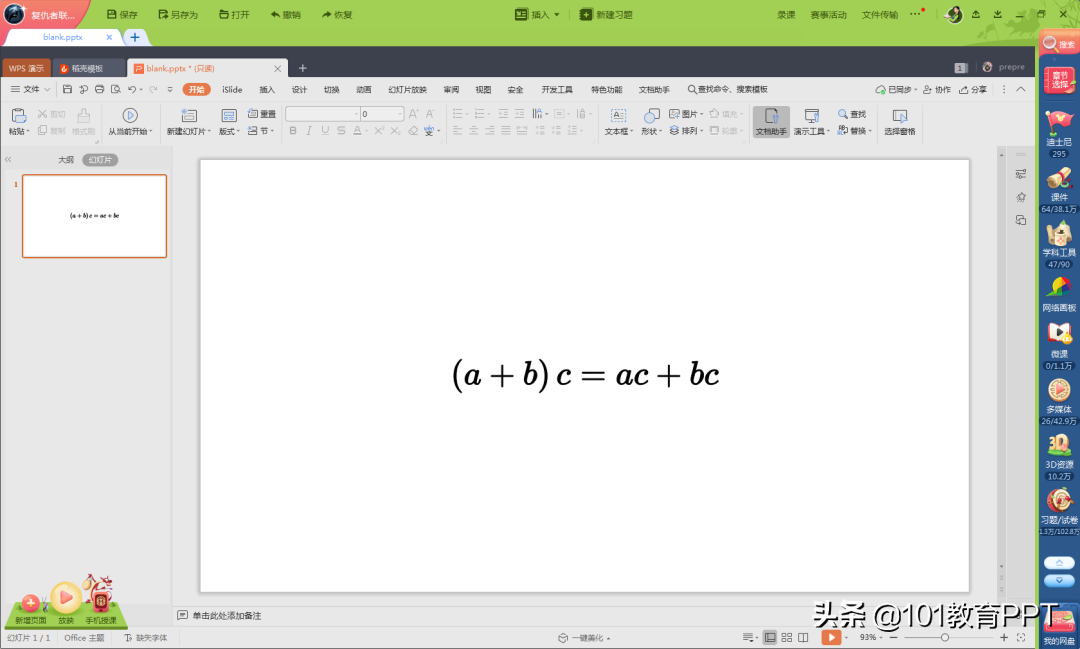Image resolution: width=1080 pixels, height=649 pixels.
Task: Open the font size dropdown
Action: [400, 114]
